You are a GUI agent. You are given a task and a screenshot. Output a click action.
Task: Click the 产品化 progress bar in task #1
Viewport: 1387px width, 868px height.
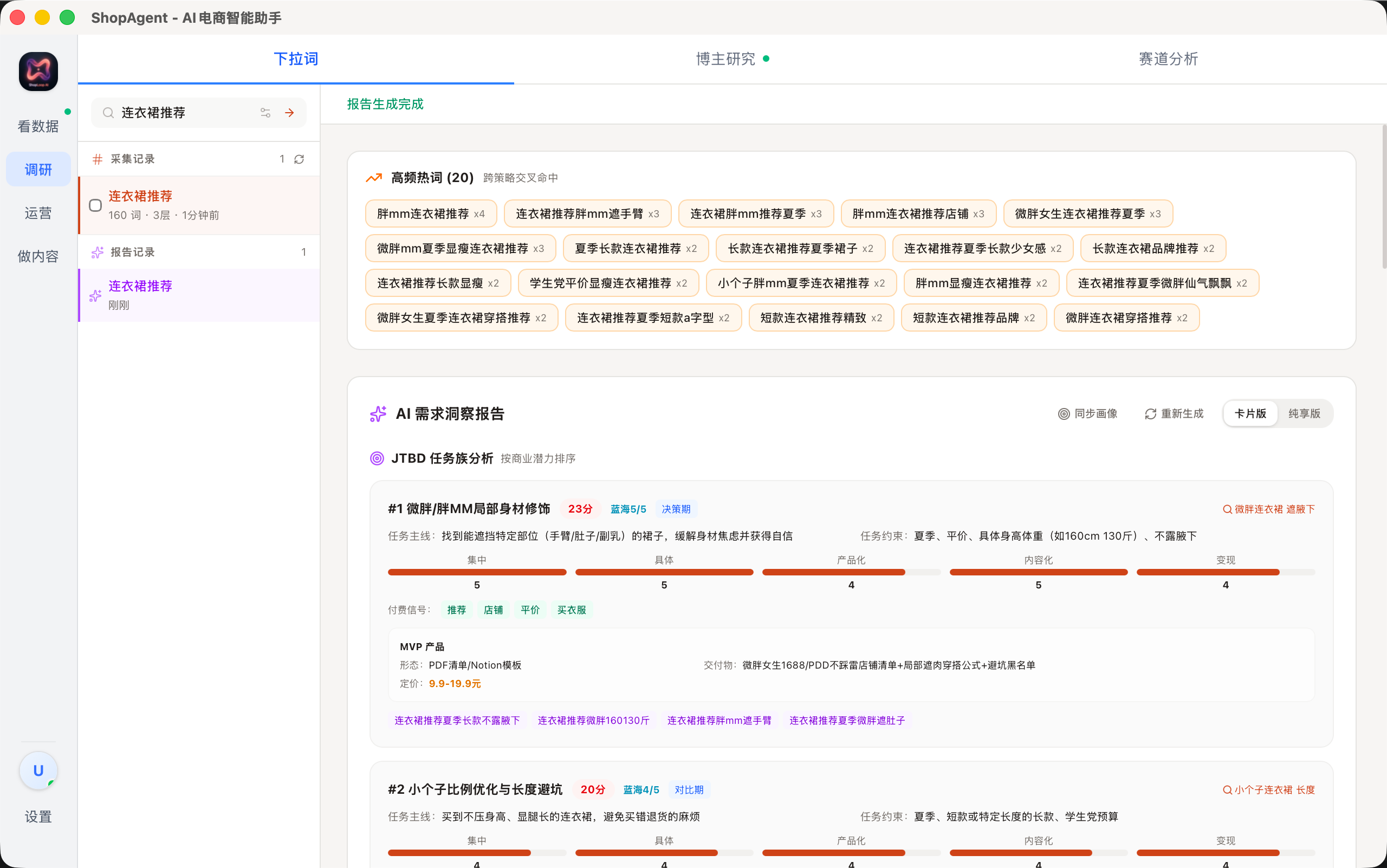[851, 572]
